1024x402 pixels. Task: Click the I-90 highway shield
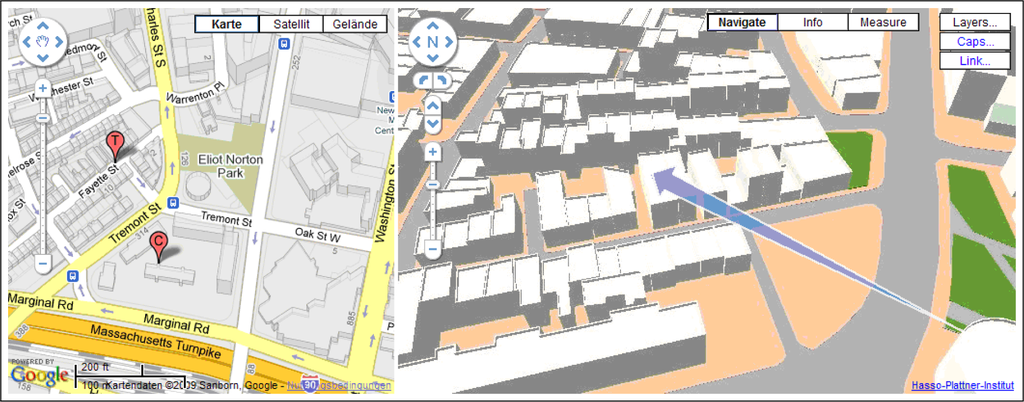coord(312,385)
